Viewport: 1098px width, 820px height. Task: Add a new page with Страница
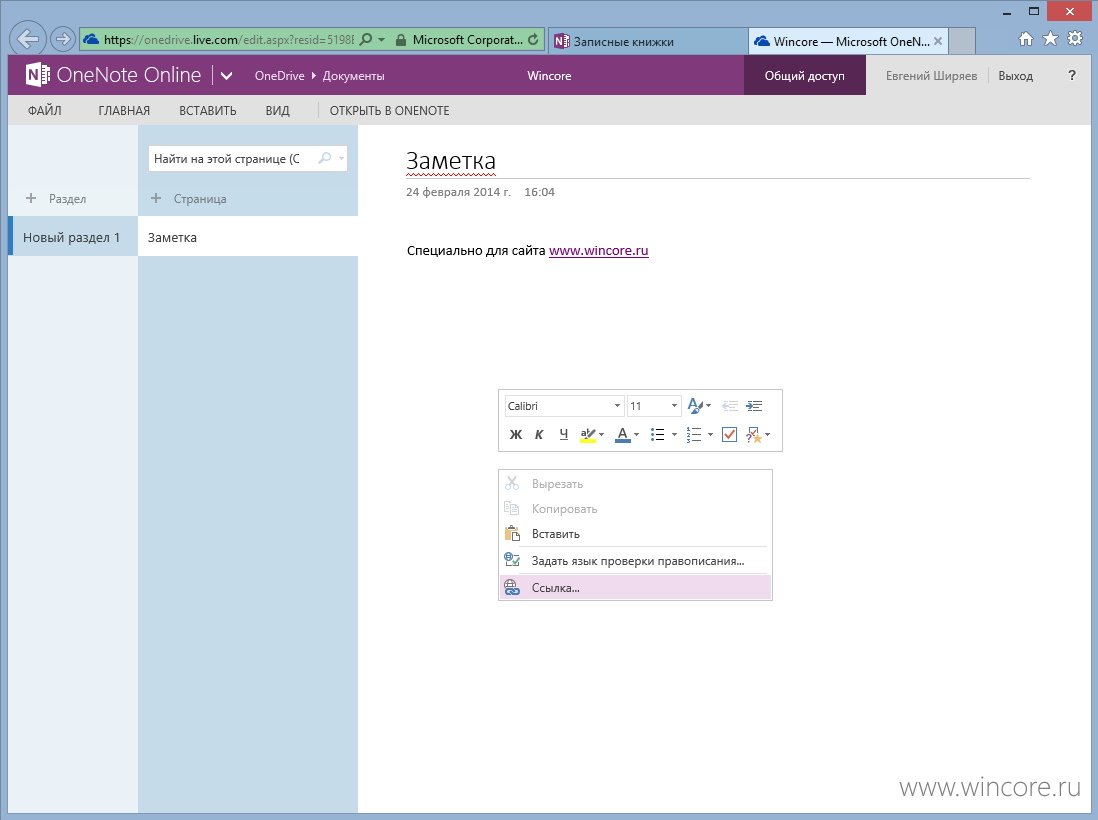tap(188, 199)
